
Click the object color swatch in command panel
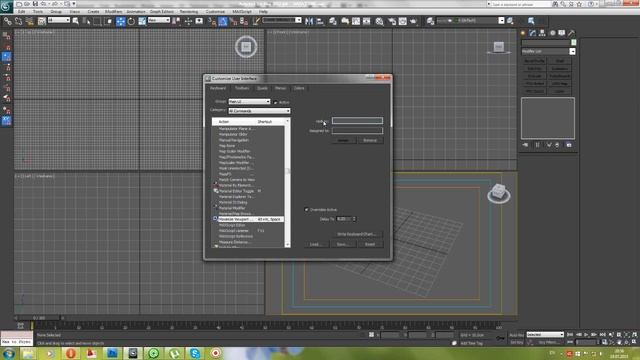pos(573,43)
